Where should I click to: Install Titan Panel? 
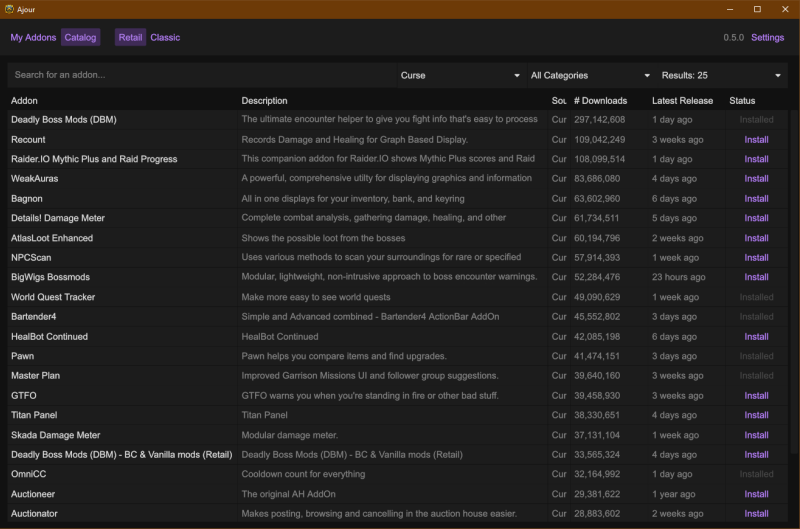coord(756,415)
